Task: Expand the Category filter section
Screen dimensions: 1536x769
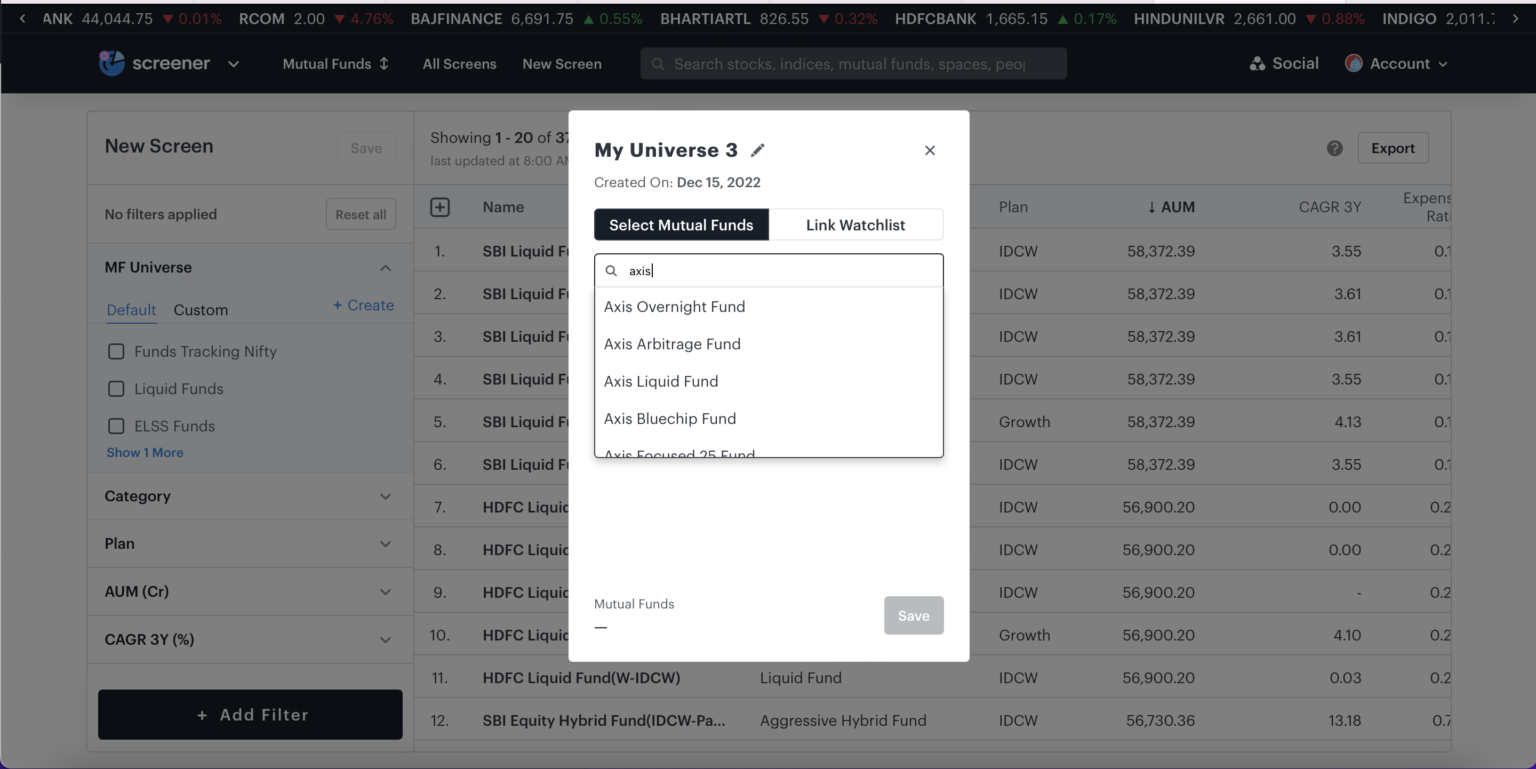Action: tap(385, 496)
